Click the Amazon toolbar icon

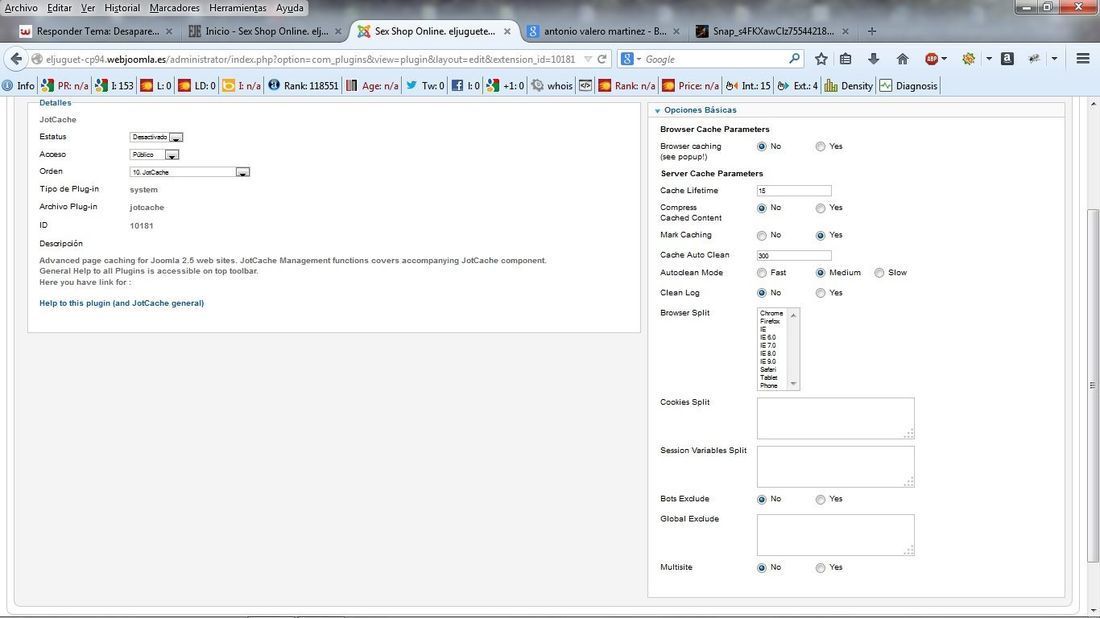coord(1007,59)
